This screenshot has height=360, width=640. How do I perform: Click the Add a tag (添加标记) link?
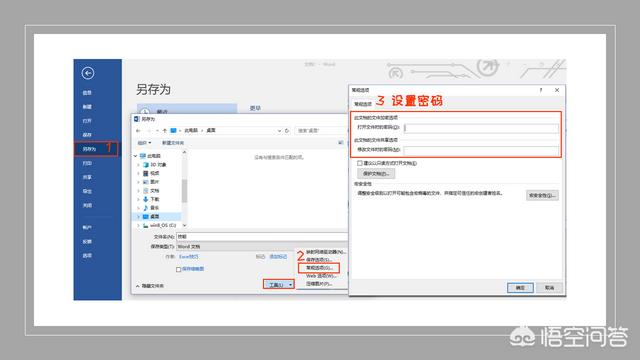278,257
